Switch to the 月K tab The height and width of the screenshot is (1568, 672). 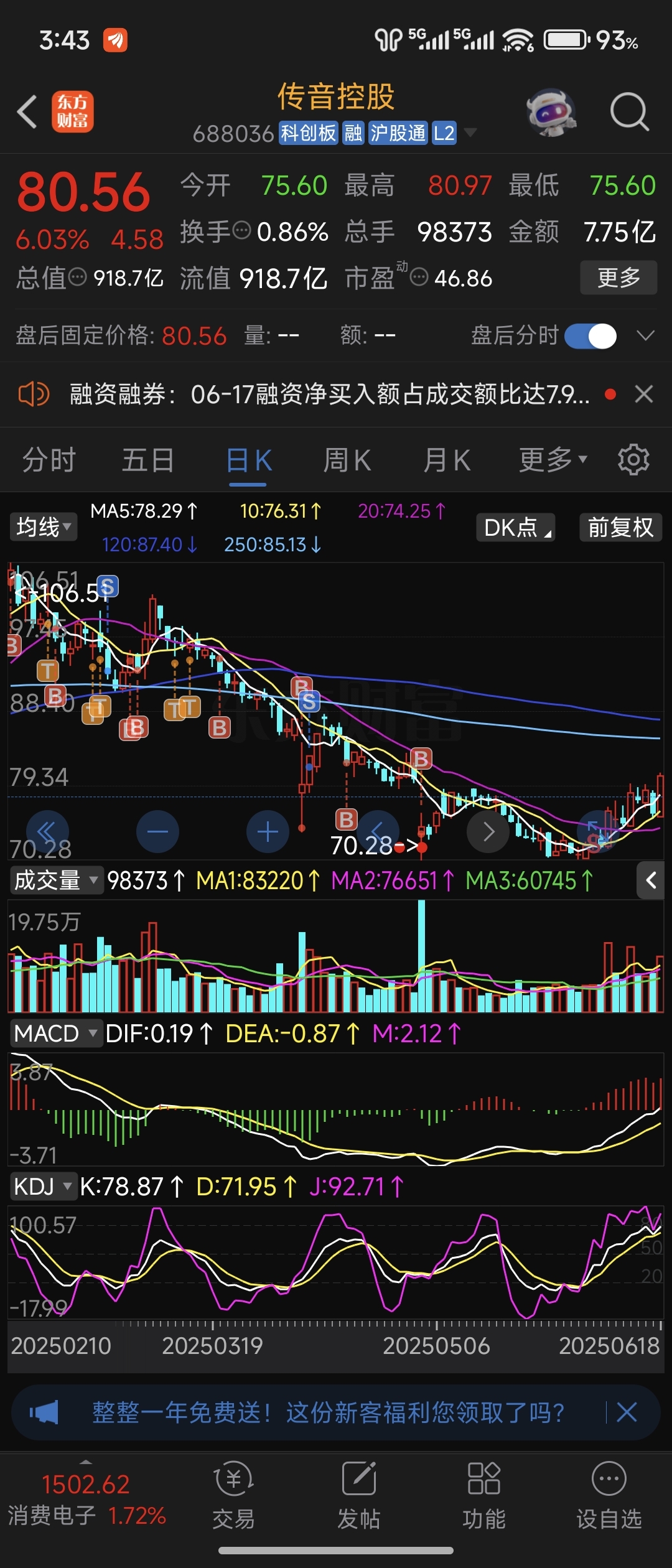click(447, 460)
